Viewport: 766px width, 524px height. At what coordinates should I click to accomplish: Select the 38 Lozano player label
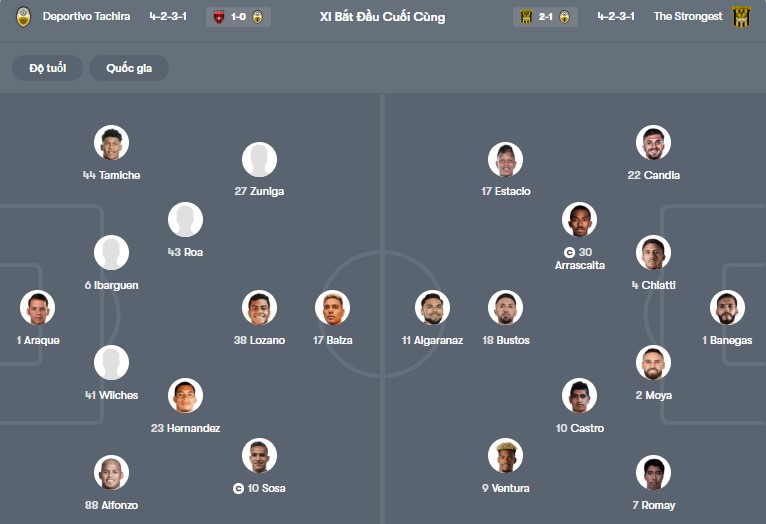[x=259, y=340]
